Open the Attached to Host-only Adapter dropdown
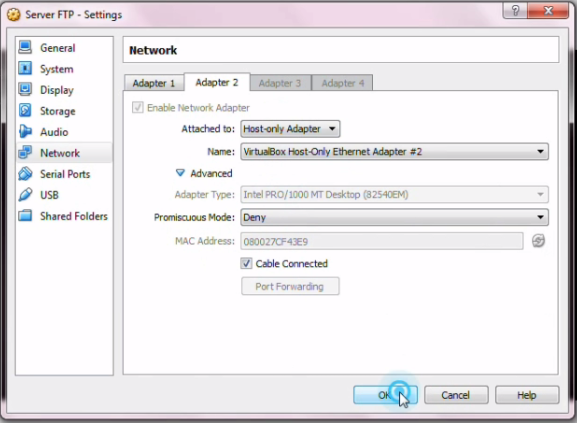577x423 pixels. [x=290, y=129]
